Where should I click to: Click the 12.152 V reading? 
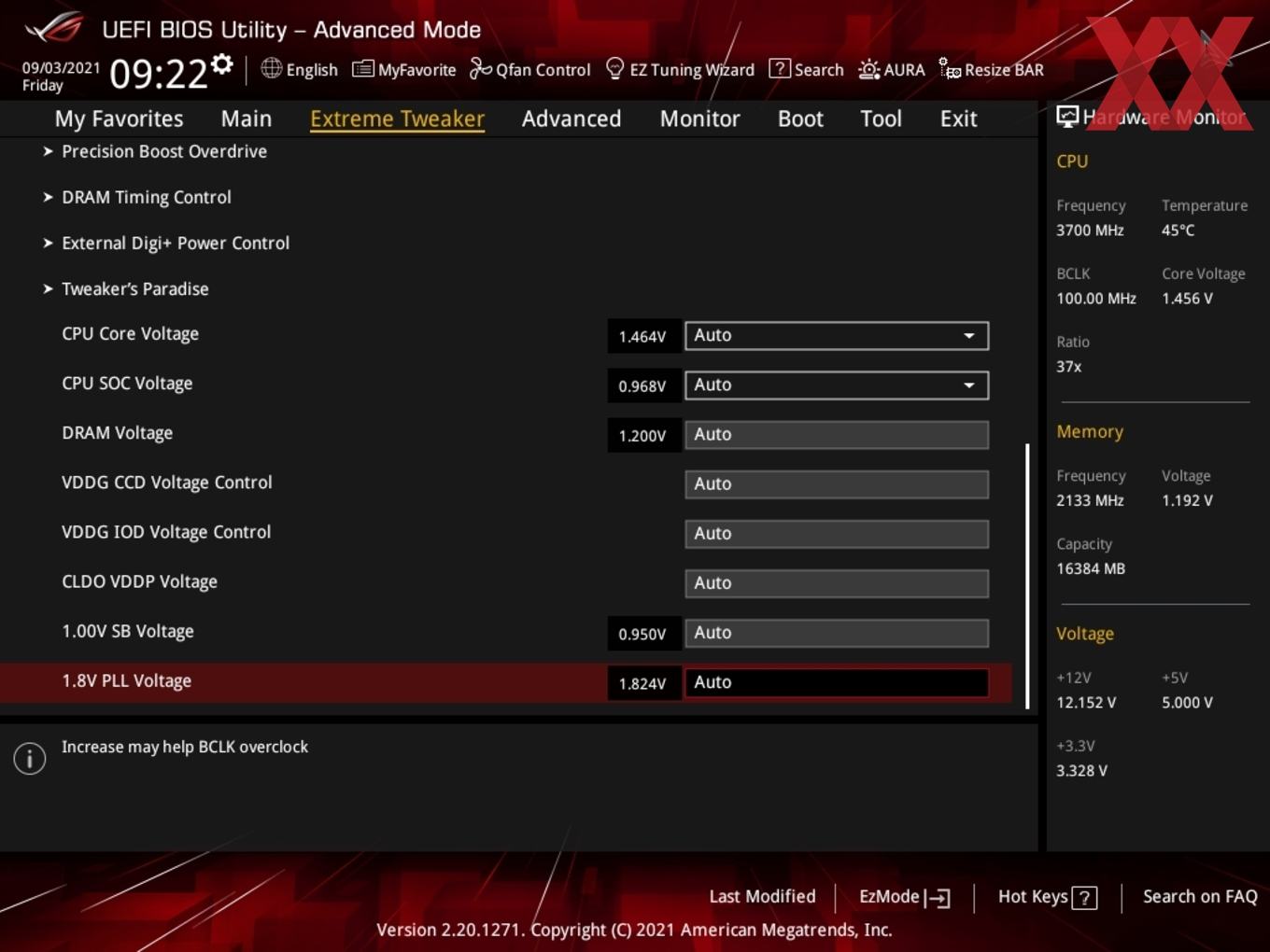[x=1086, y=702]
